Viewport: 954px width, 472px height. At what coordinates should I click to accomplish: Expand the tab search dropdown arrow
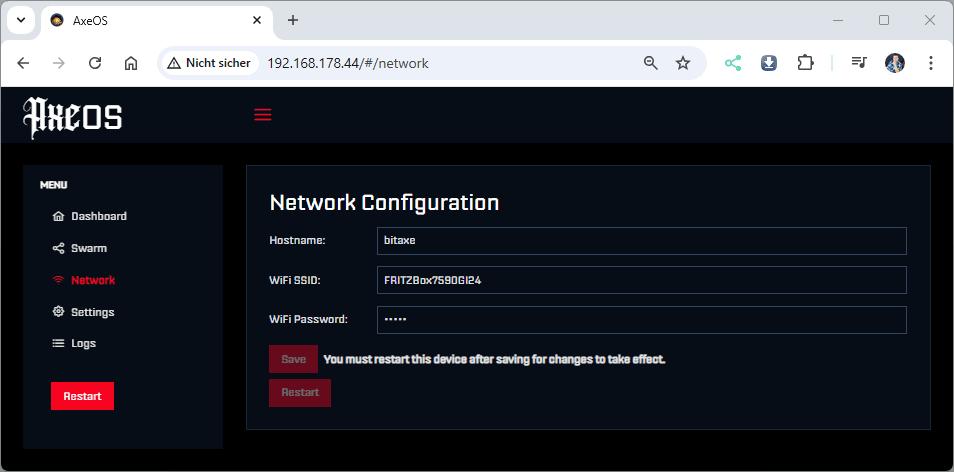coord(21,20)
